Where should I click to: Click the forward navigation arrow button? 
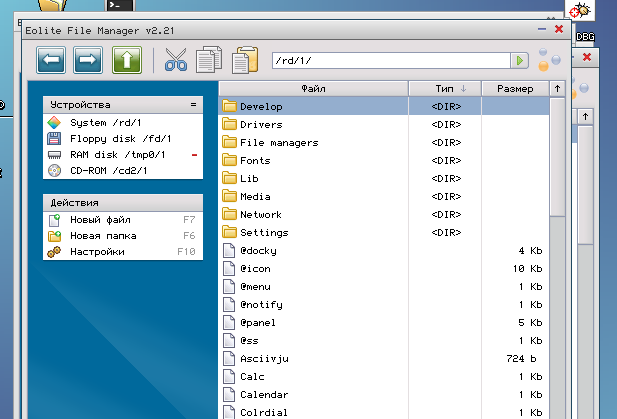[x=89, y=61]
